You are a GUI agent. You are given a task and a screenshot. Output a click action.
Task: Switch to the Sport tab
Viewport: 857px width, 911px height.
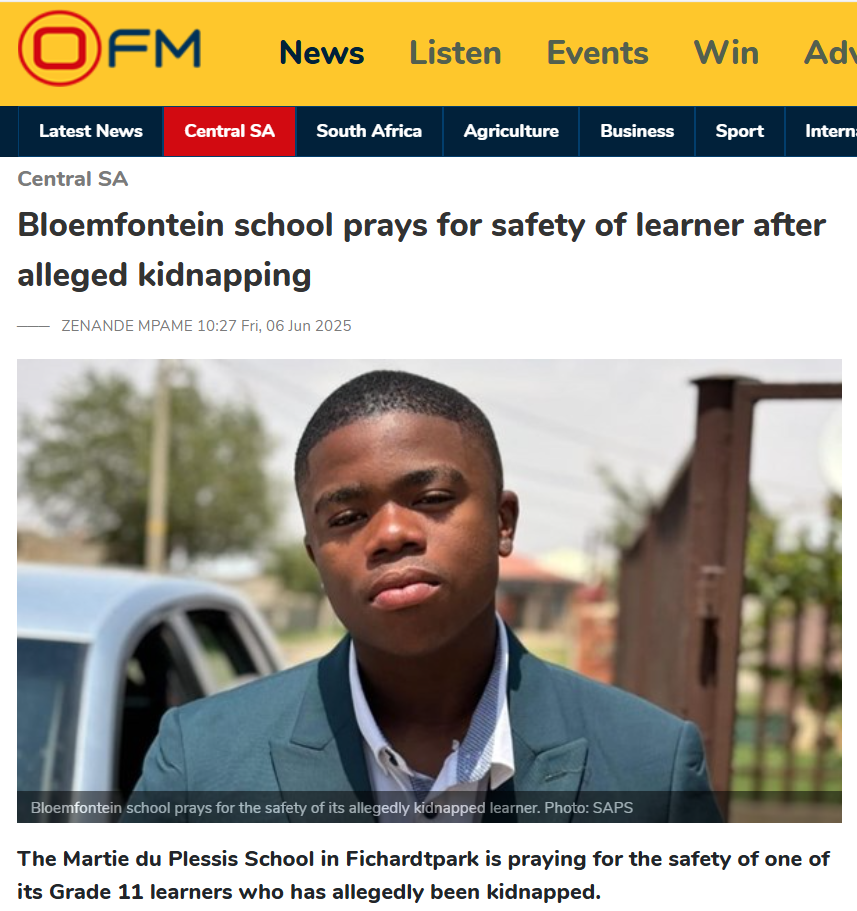(740, 131)
